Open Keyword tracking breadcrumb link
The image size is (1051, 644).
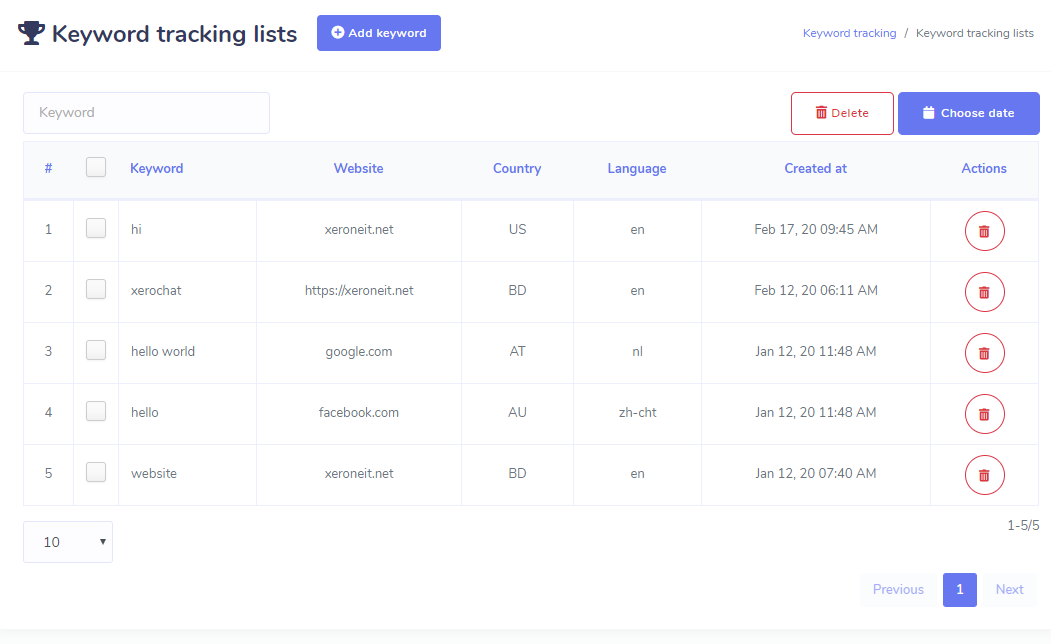coord(849,33)
